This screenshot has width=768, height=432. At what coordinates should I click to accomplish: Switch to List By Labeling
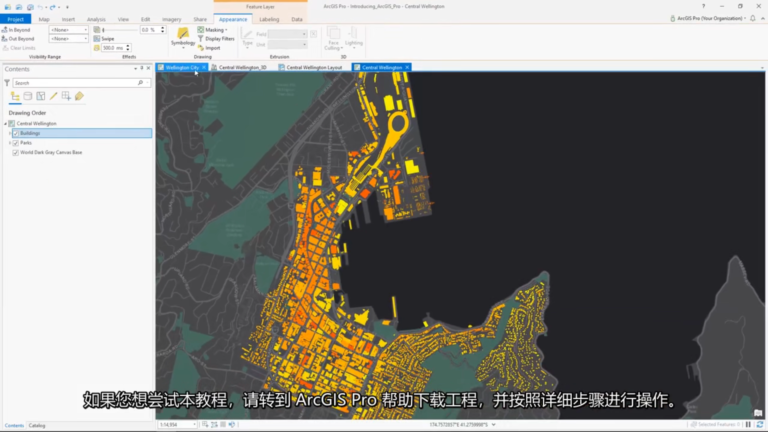(x=79, y=96)
